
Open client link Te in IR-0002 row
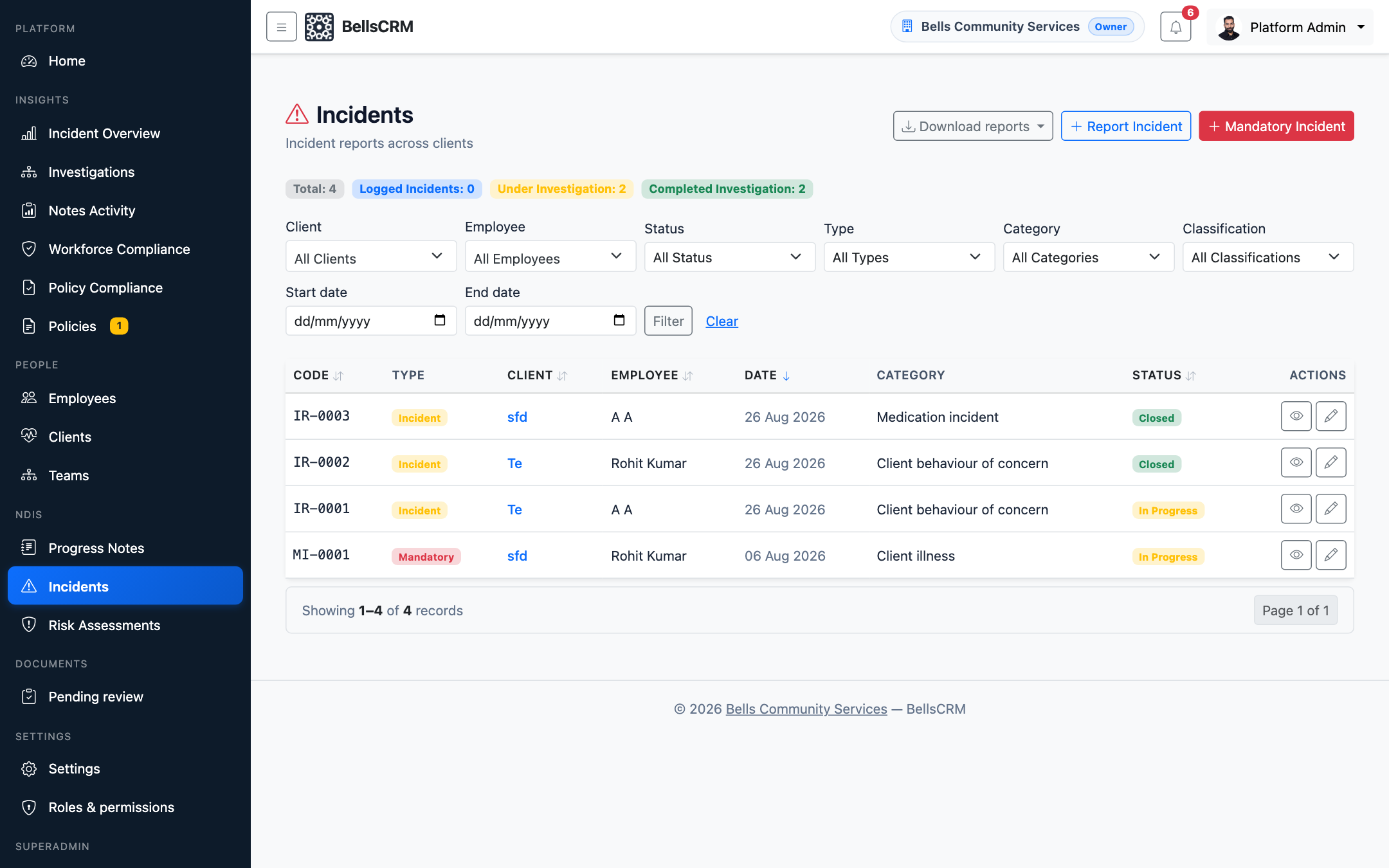514,463
